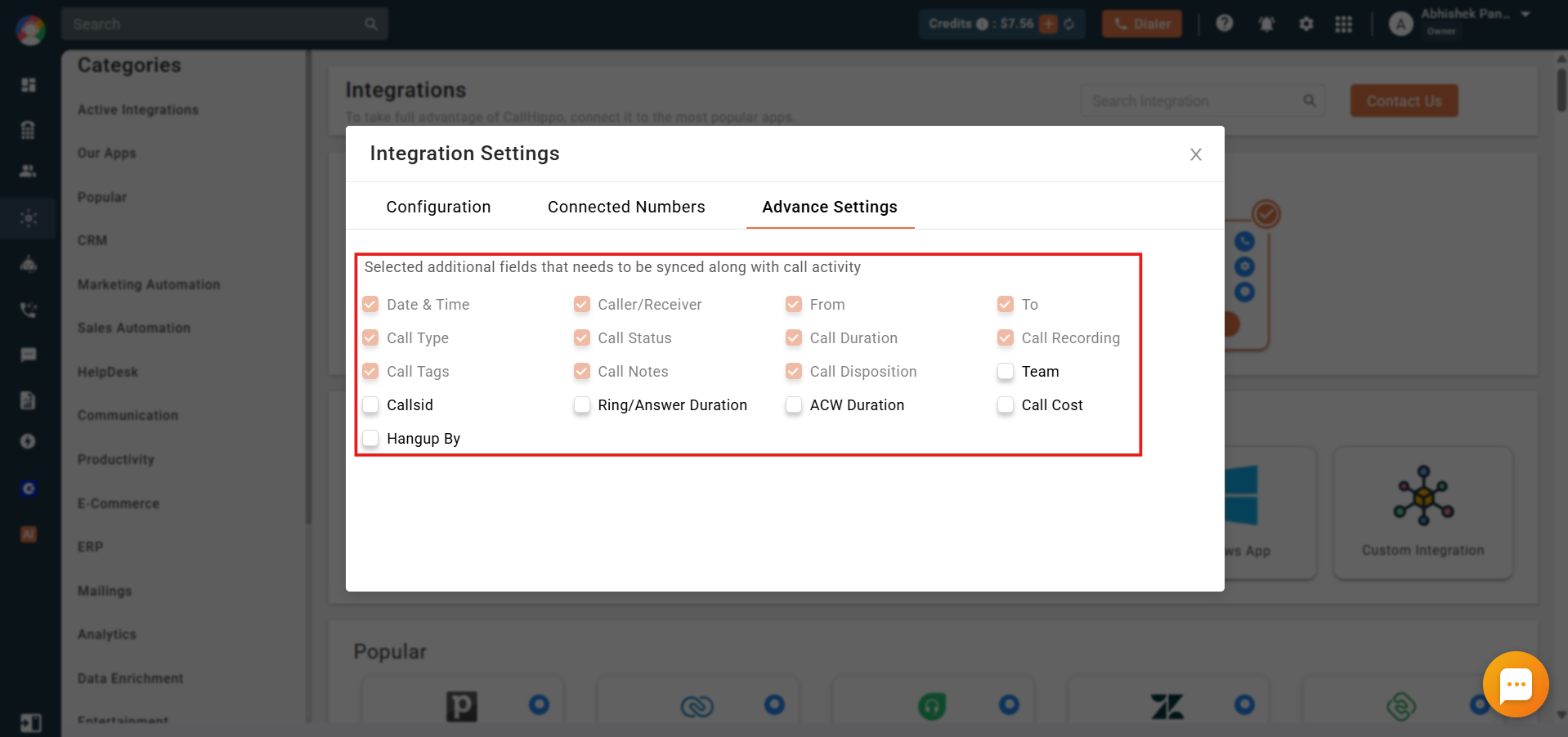The height and width of the screenshot is (737, 1568).
Task: Click the top Search input field
Action: click(224, 24)
